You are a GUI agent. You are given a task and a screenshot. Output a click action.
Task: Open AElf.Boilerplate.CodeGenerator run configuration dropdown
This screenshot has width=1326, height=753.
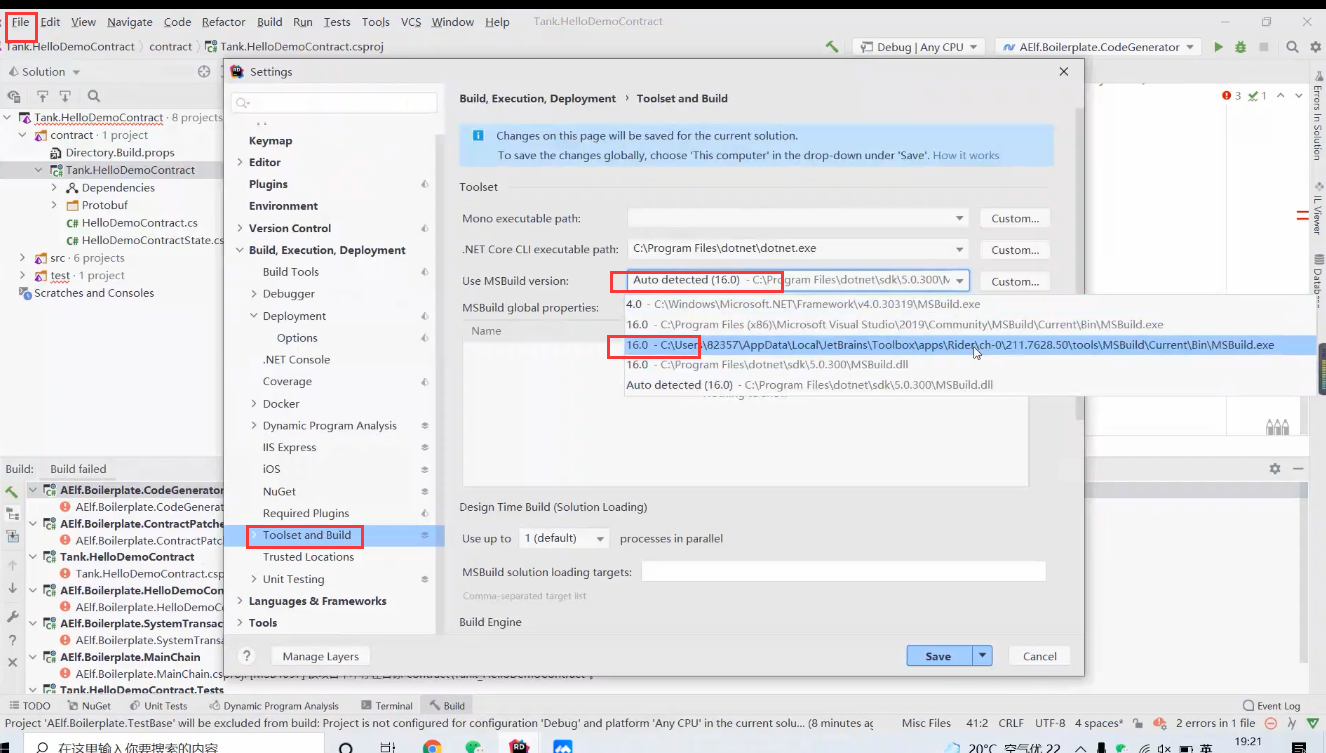(x=1098, y=47)
